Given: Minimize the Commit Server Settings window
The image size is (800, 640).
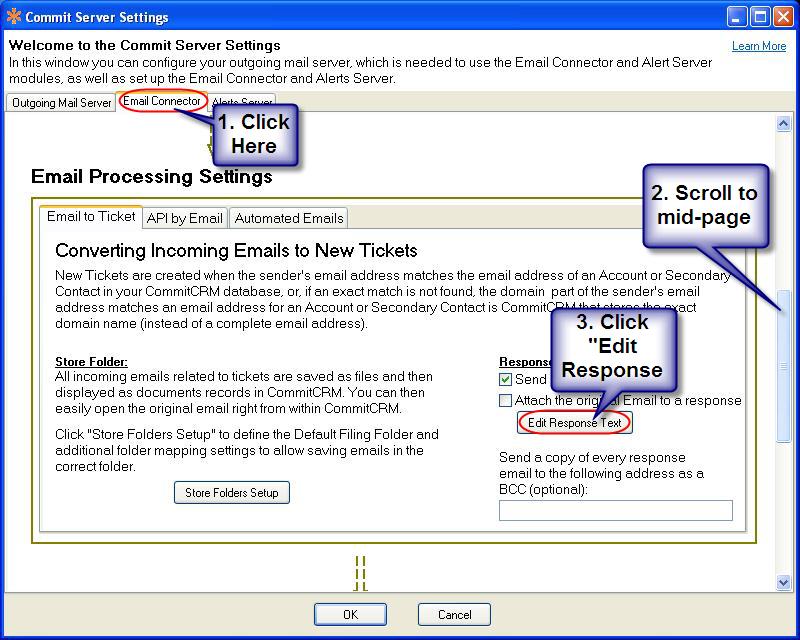Looking at the screenshot, I should point(735,17).
